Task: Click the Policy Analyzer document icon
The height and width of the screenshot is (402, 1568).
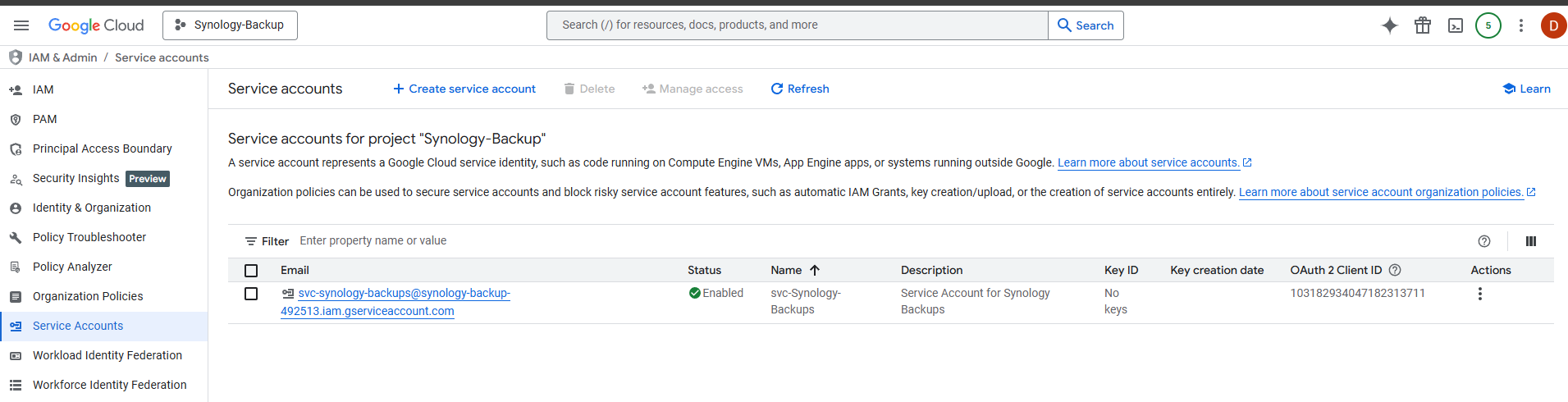Action: (16, 267)
